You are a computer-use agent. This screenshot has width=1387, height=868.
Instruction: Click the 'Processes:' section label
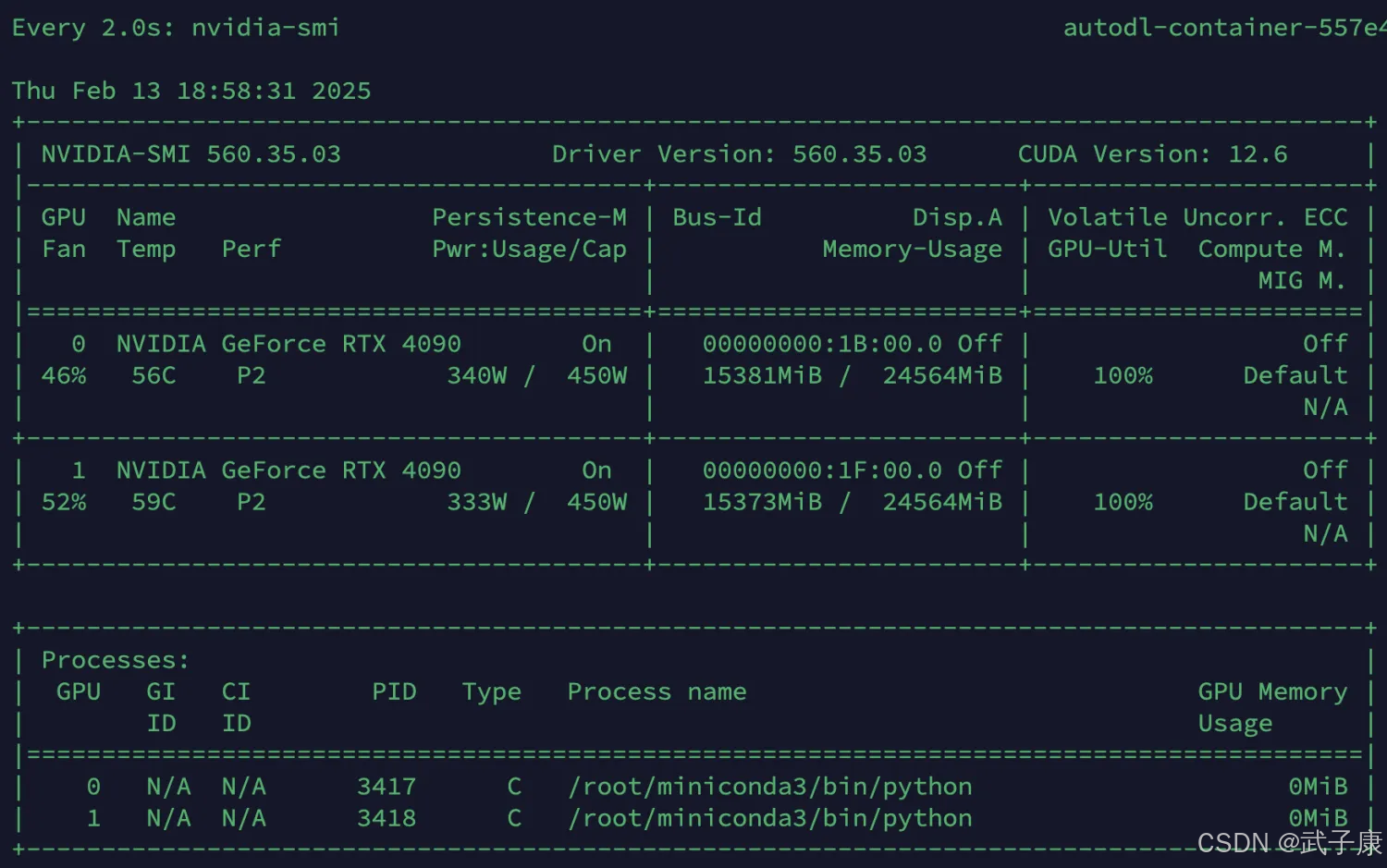click(x=116, y=660)
